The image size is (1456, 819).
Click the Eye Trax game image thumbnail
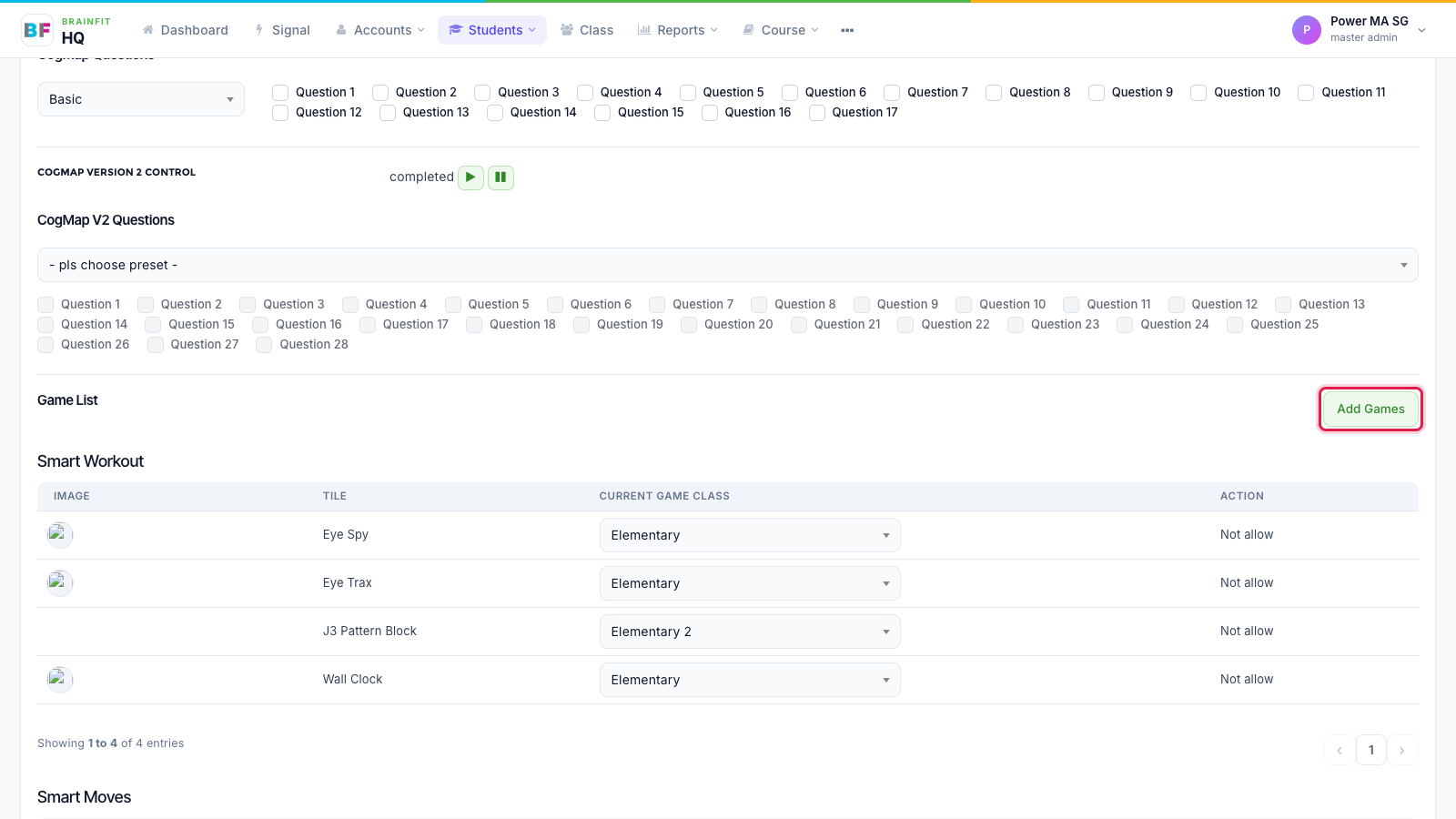point(60,582)
